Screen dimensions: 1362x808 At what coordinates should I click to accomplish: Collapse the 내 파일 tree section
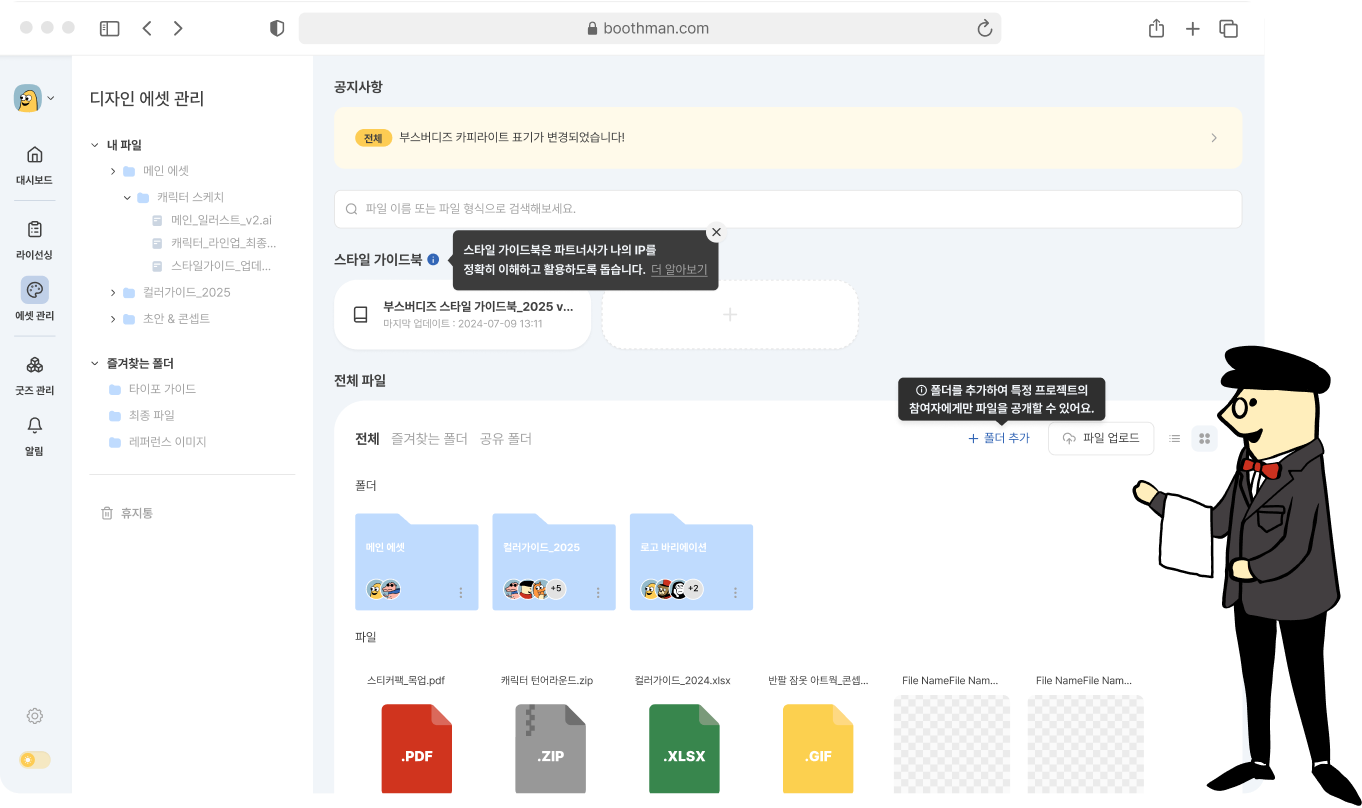pyautogui.click(x=95, y=145)
